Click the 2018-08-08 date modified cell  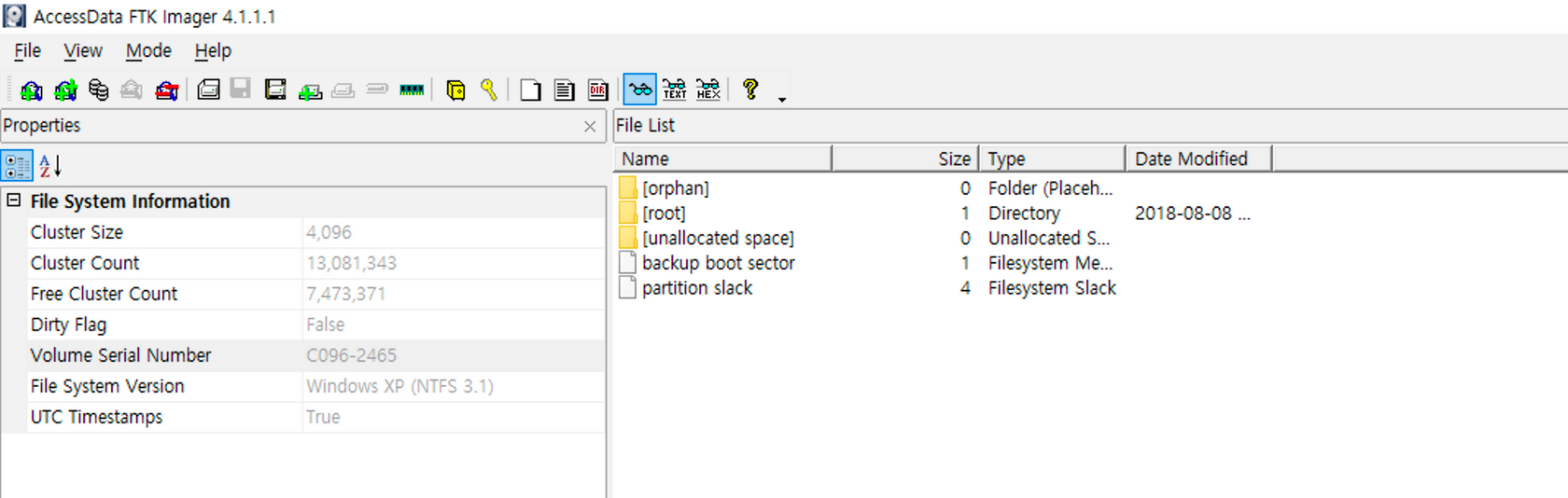point(1192,214)
